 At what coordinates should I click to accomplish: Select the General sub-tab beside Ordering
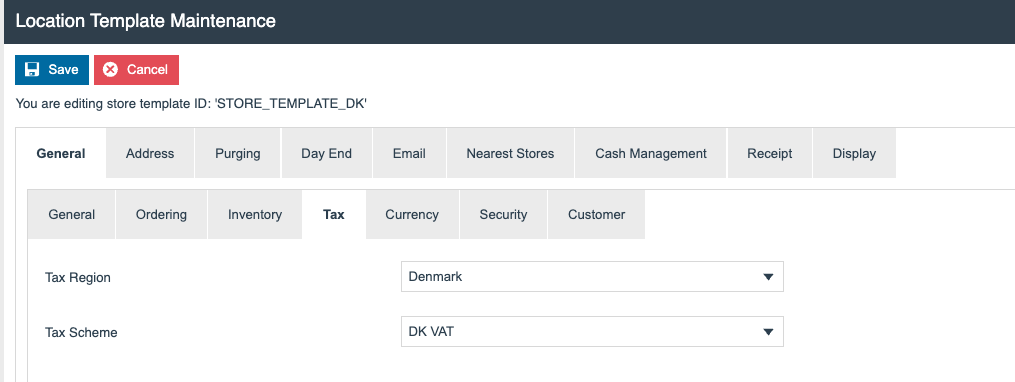[x=72, y=214]
